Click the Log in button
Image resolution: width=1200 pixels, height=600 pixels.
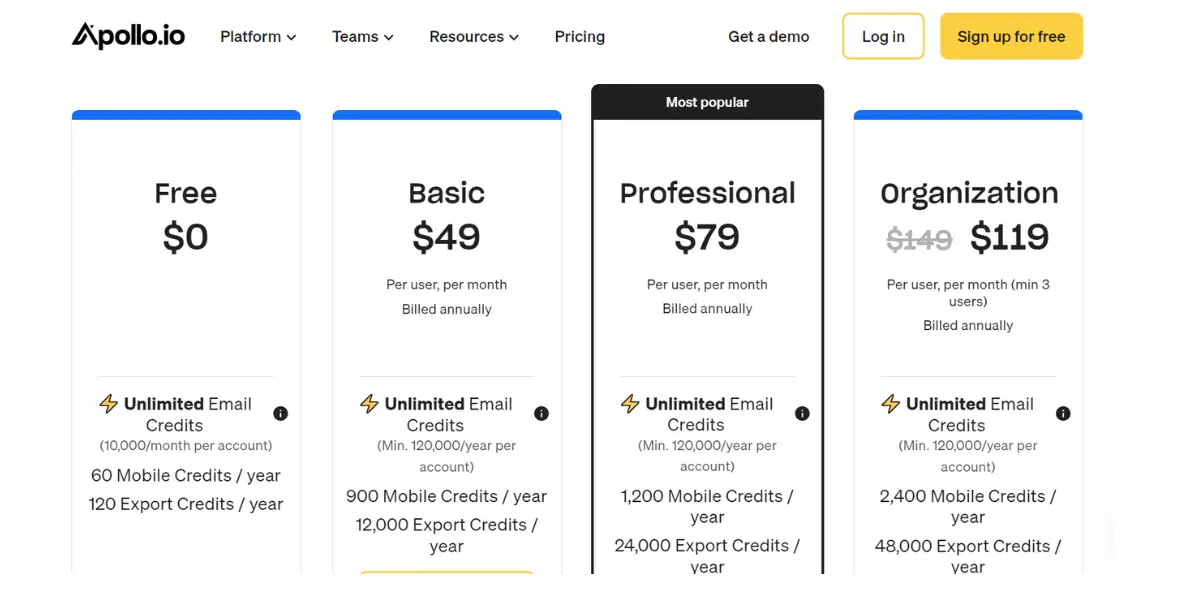(883, 36)
